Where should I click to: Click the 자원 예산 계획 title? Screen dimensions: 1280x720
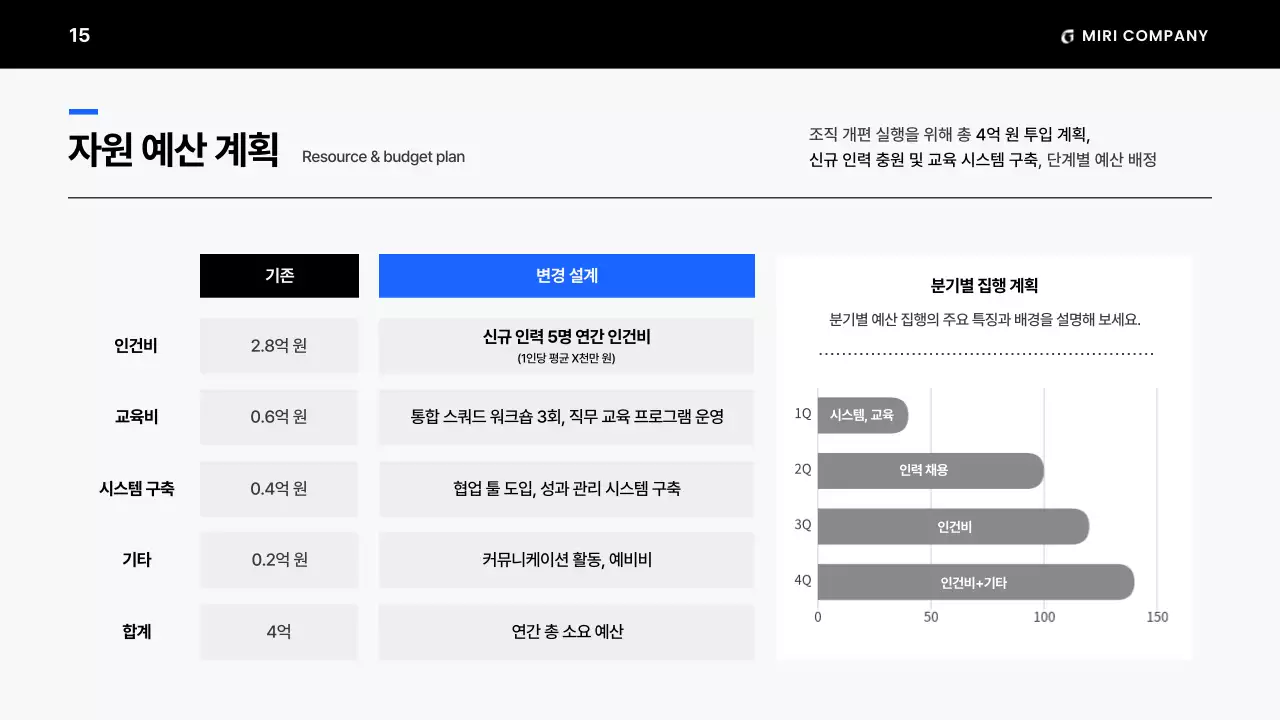point(173,150)
